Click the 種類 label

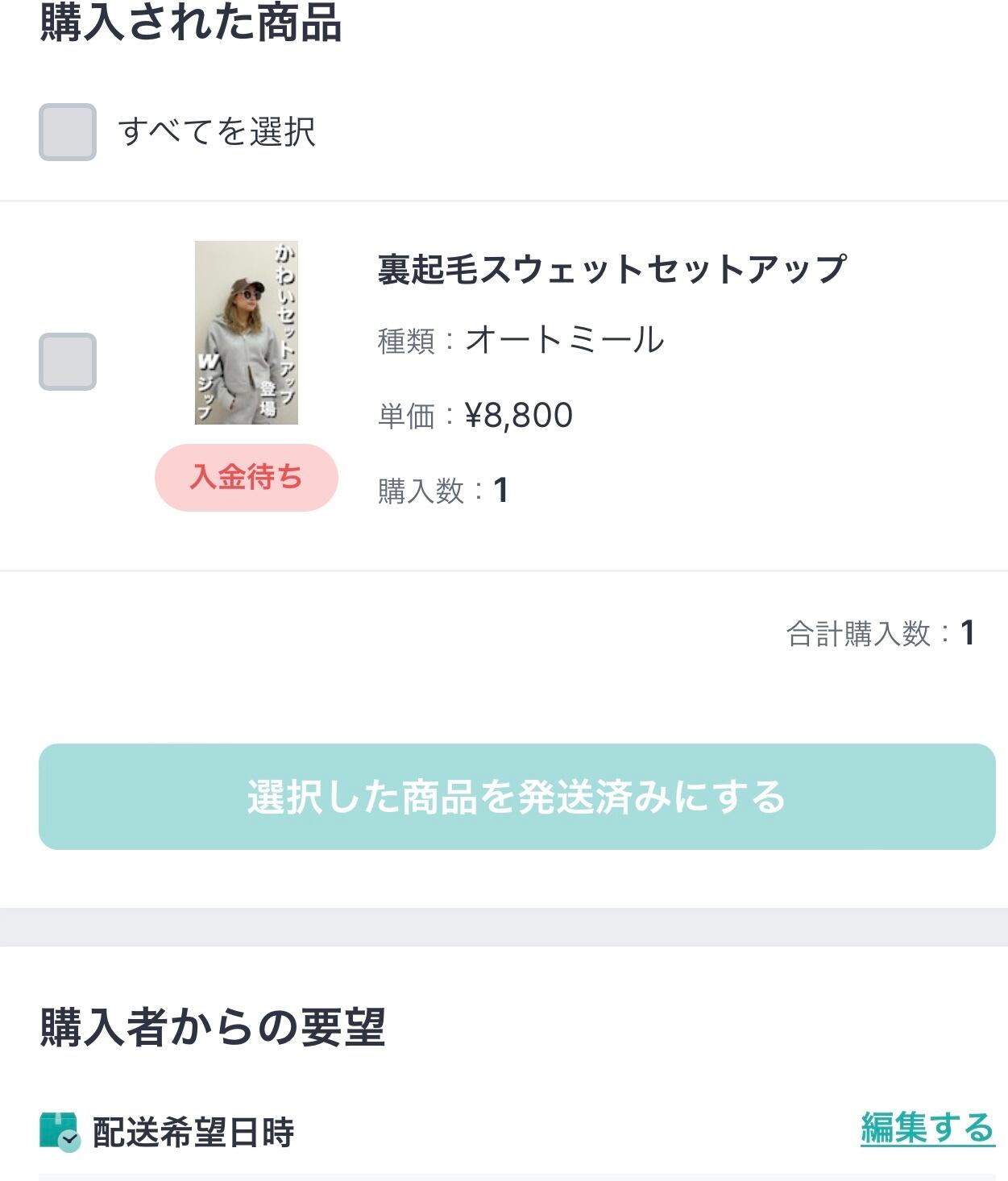406,341
